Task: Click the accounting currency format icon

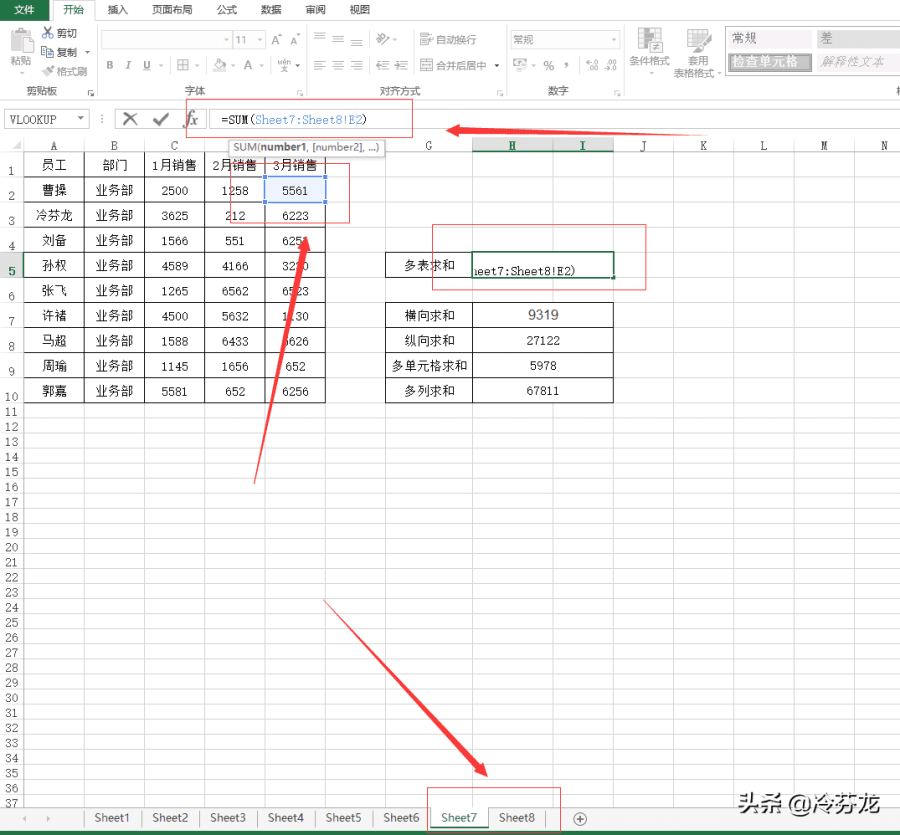Action: [x=519, y=64]
